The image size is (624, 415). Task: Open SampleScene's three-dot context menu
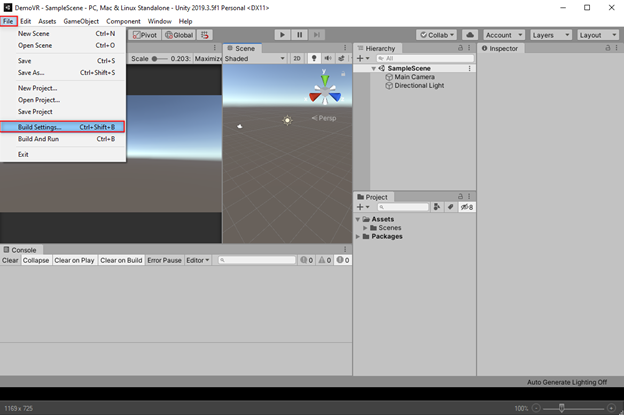(x=470, y=68)
